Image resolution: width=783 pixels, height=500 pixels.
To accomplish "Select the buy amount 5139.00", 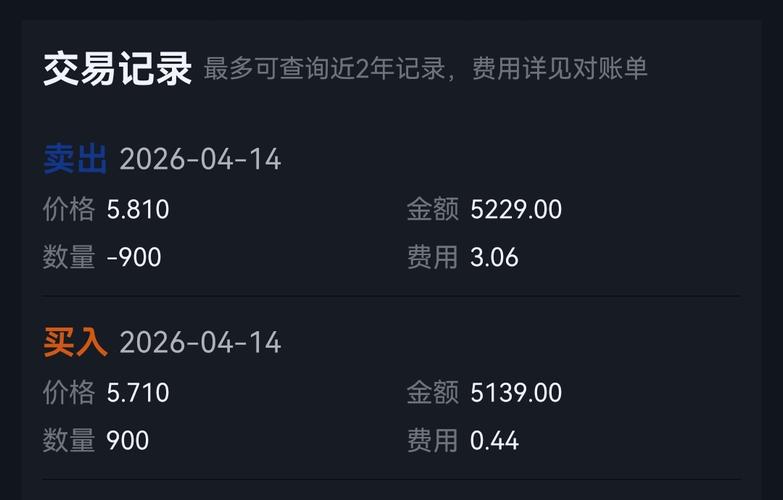I will [516, 392].
